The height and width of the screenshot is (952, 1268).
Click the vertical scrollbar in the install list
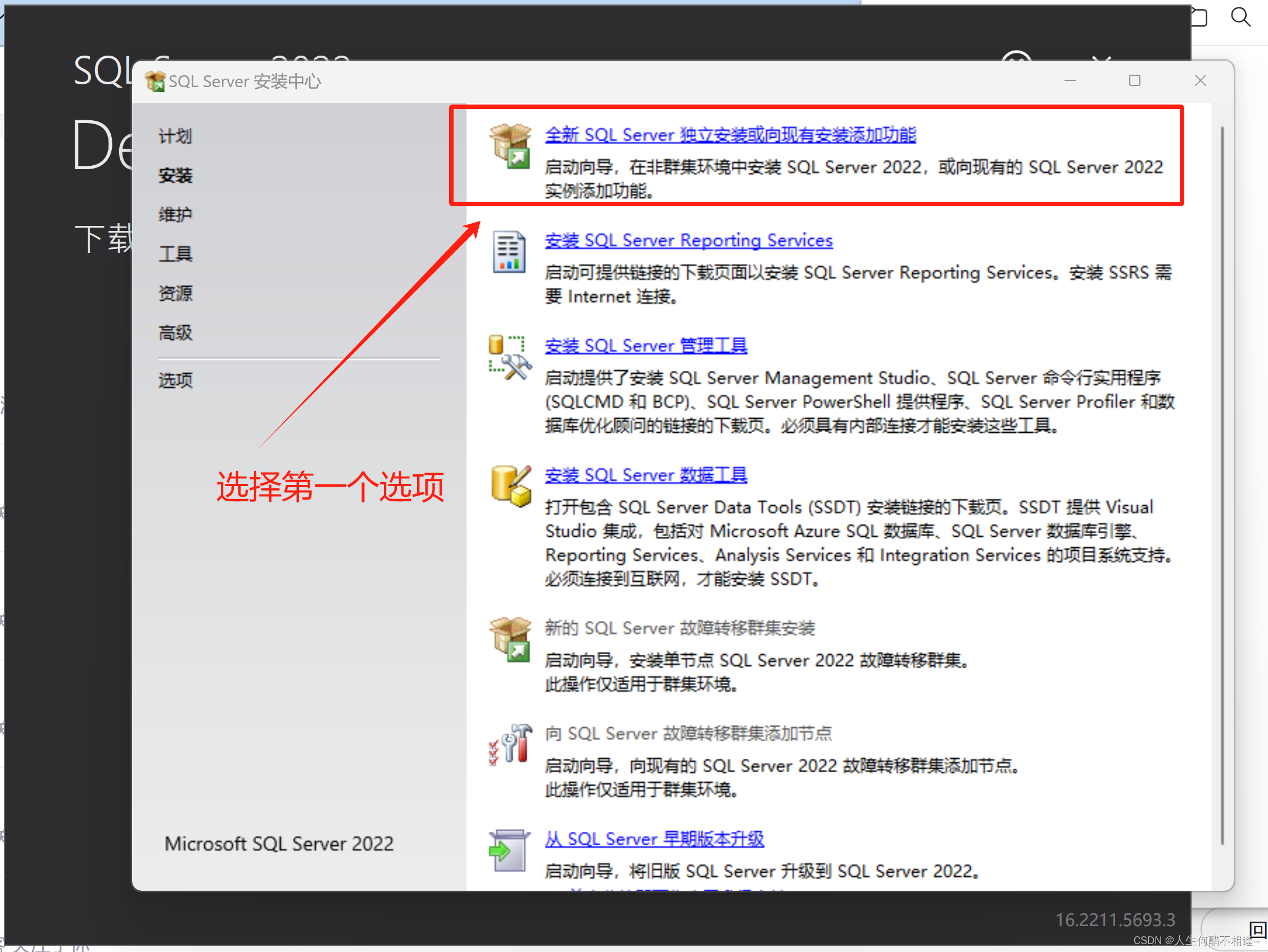(1221, 485)
